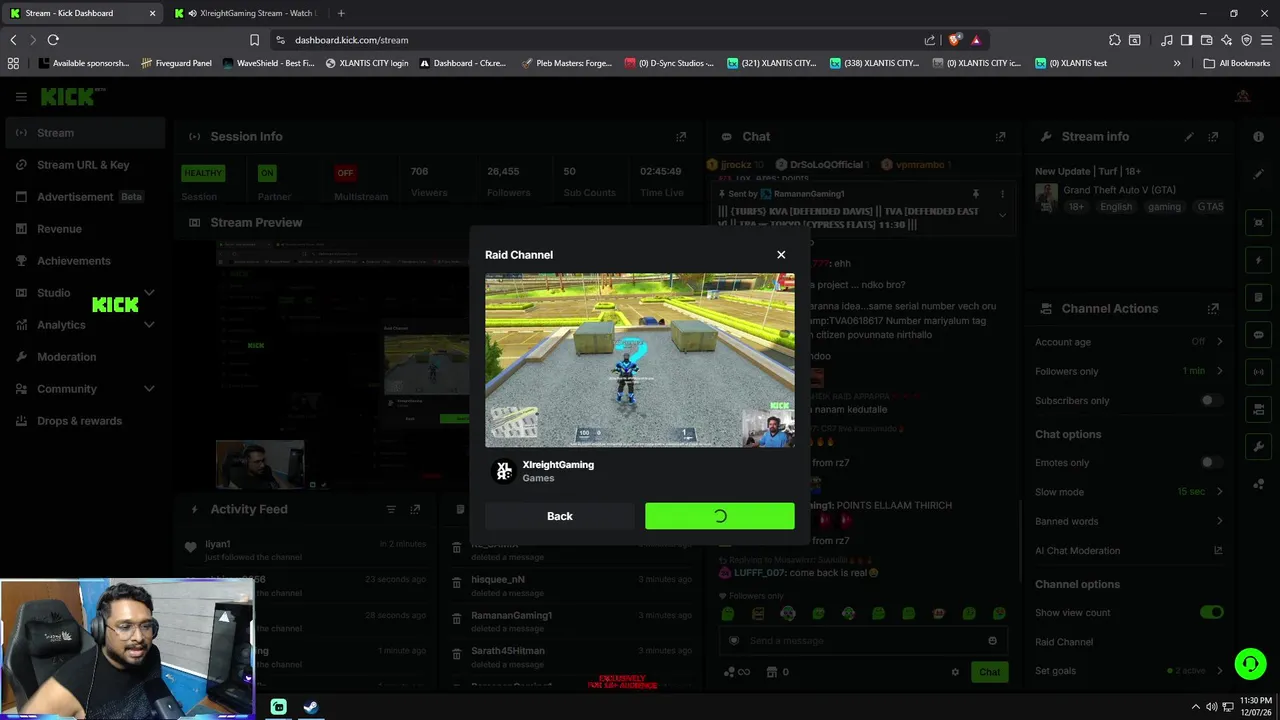Click the info icon in right rail
Viewport: 1280px width, 720px height.
coord(1259,137)
